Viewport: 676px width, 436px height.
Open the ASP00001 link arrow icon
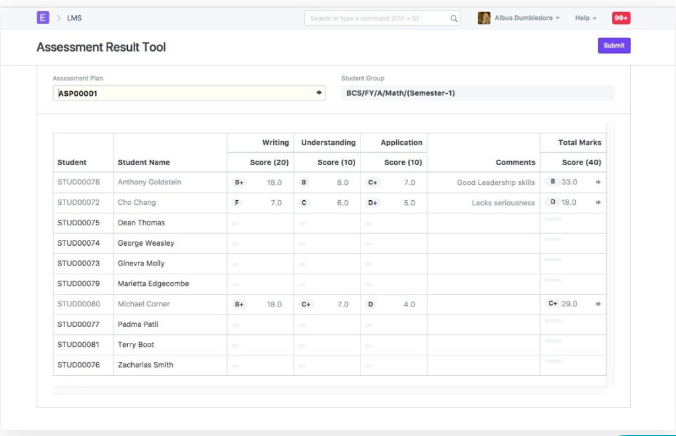[319, 93]
